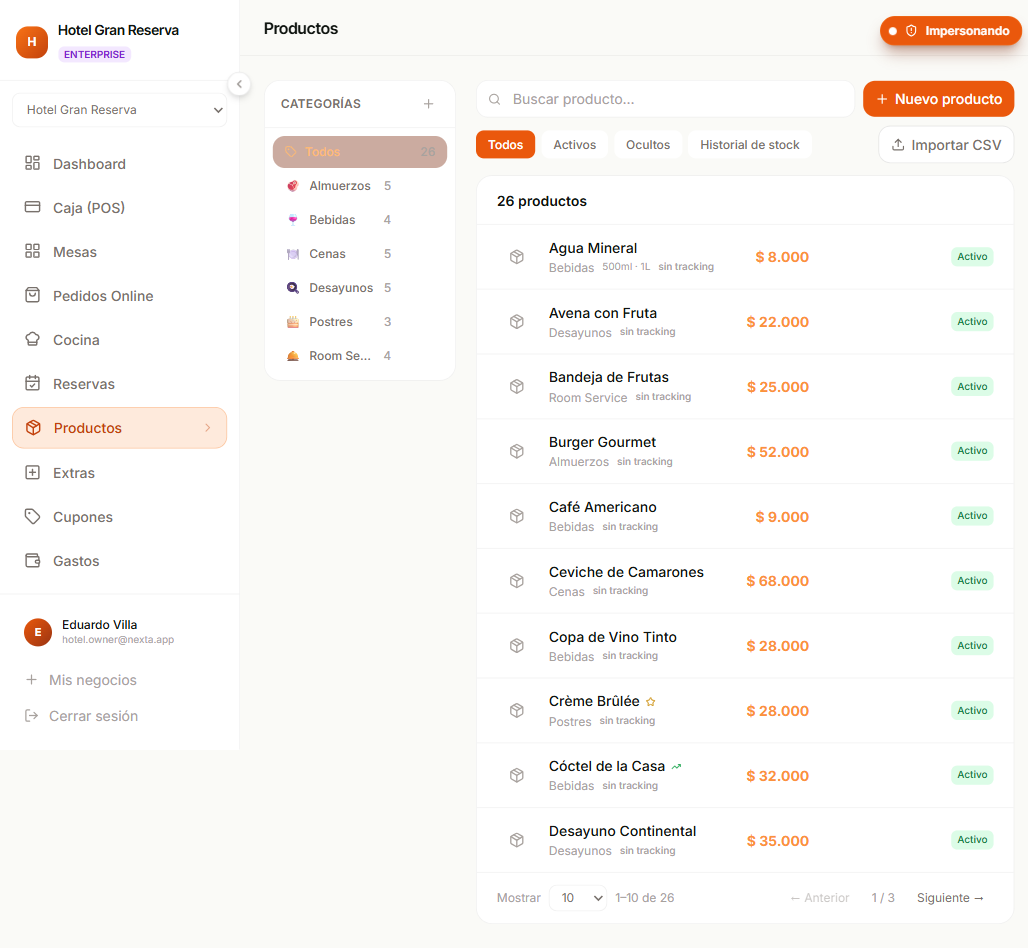Click the Cerrar sesión logout icon
The width and height of the screenshot is (1028, 948).
[x=31, y=715]
